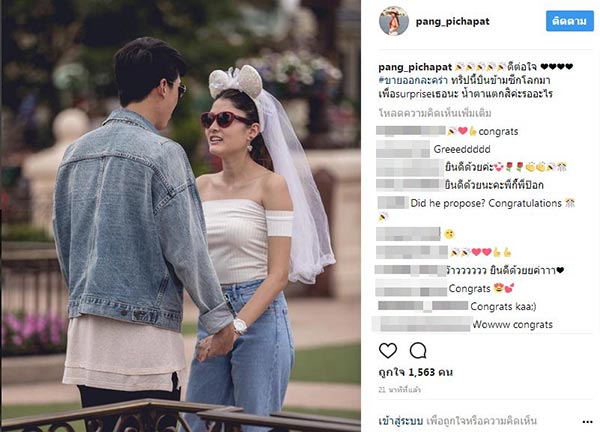Open pang_pichapat username in caption

click(x=415, y=67)
